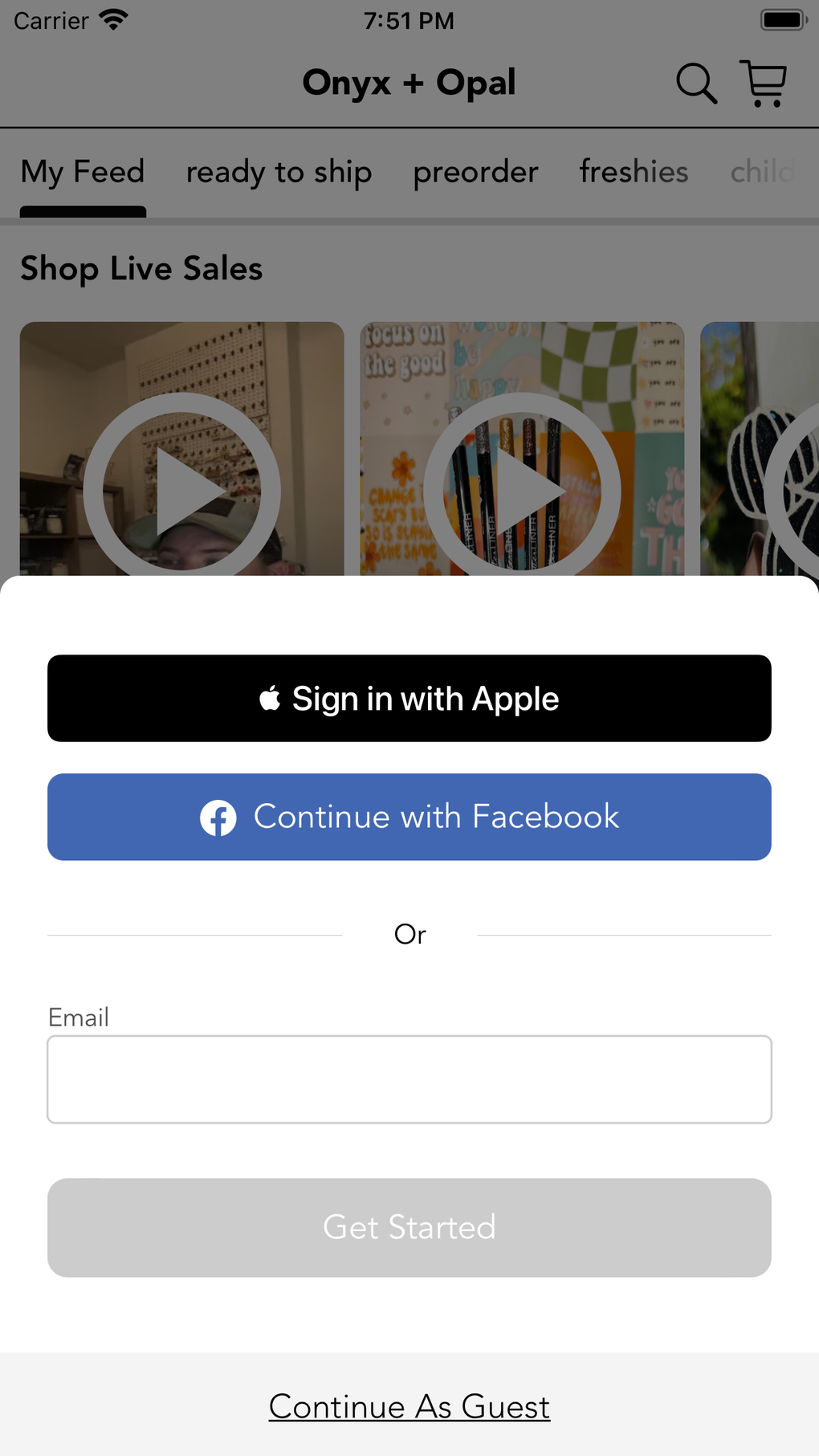Viewport: 819px width, 1456px height.
Task: Focus the Email input field
Action: [x=409, y=1079]
